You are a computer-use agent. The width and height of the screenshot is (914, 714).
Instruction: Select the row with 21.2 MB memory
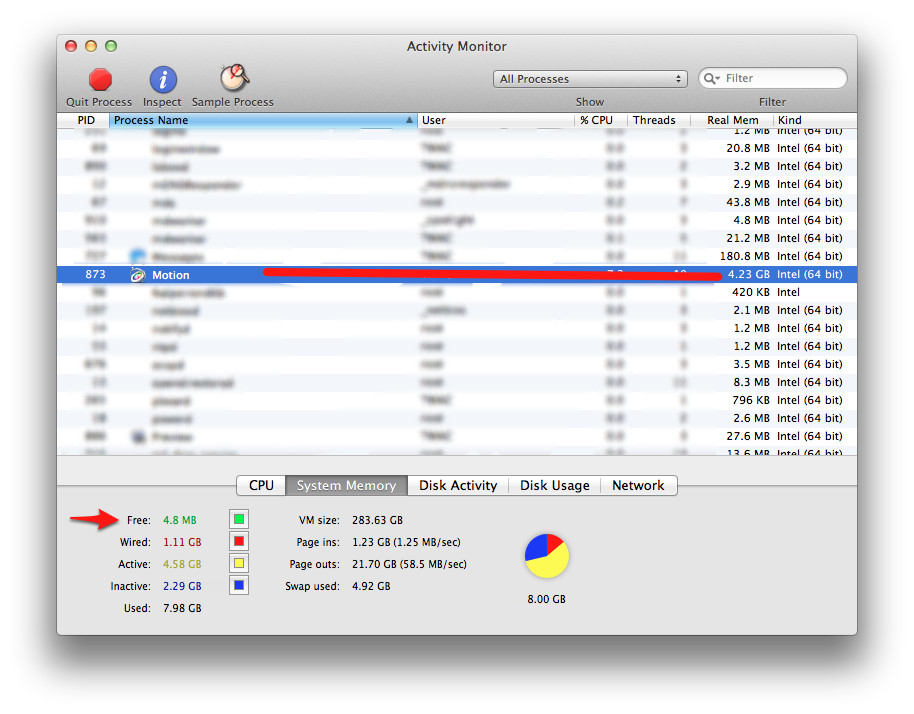coord(457,238)
